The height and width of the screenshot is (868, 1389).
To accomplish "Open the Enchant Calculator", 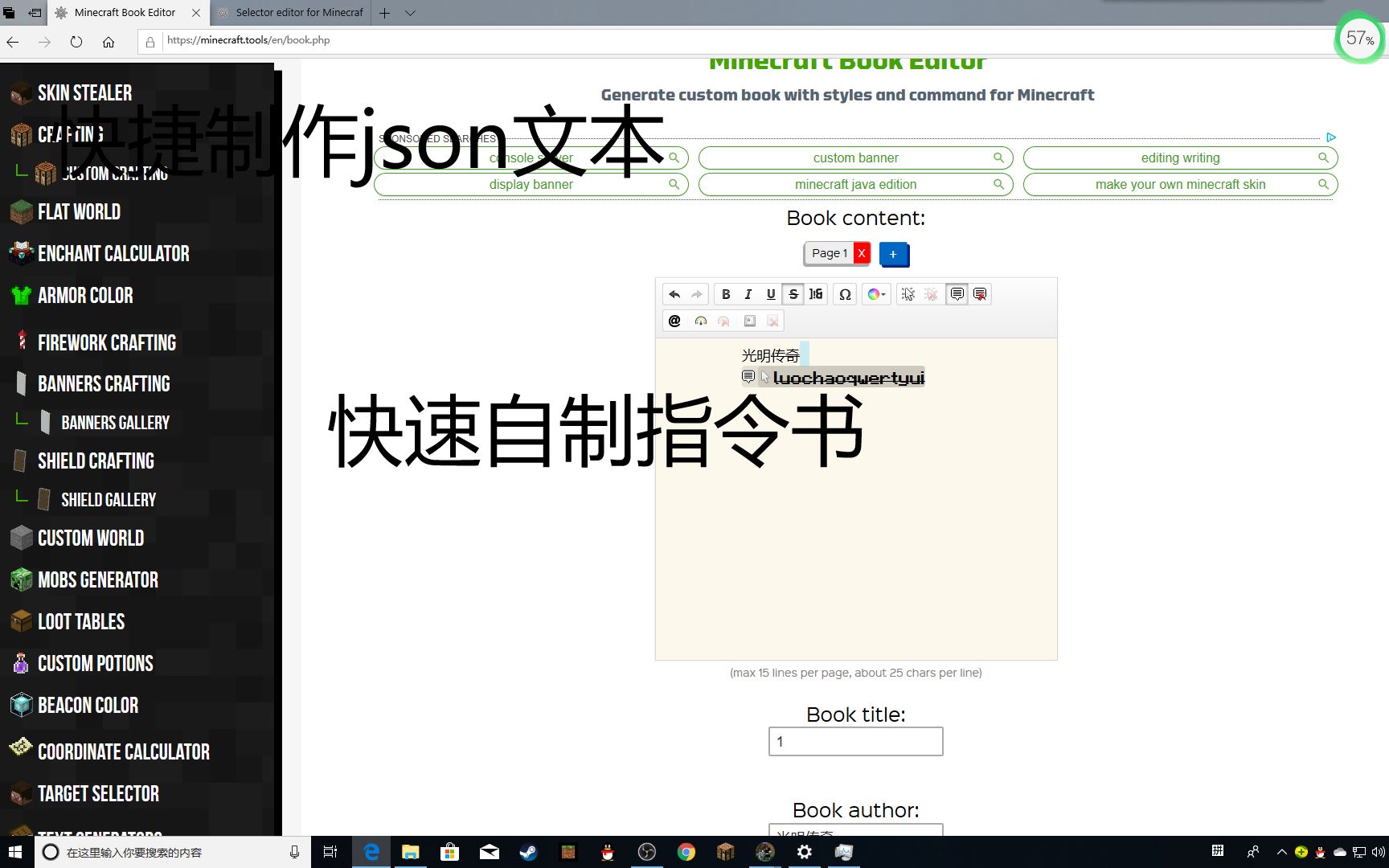I will tap(113, 254).
